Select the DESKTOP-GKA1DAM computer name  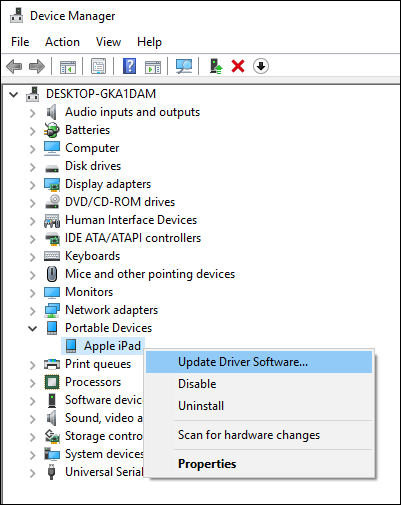pyautogui.click(x=101, y=94)
